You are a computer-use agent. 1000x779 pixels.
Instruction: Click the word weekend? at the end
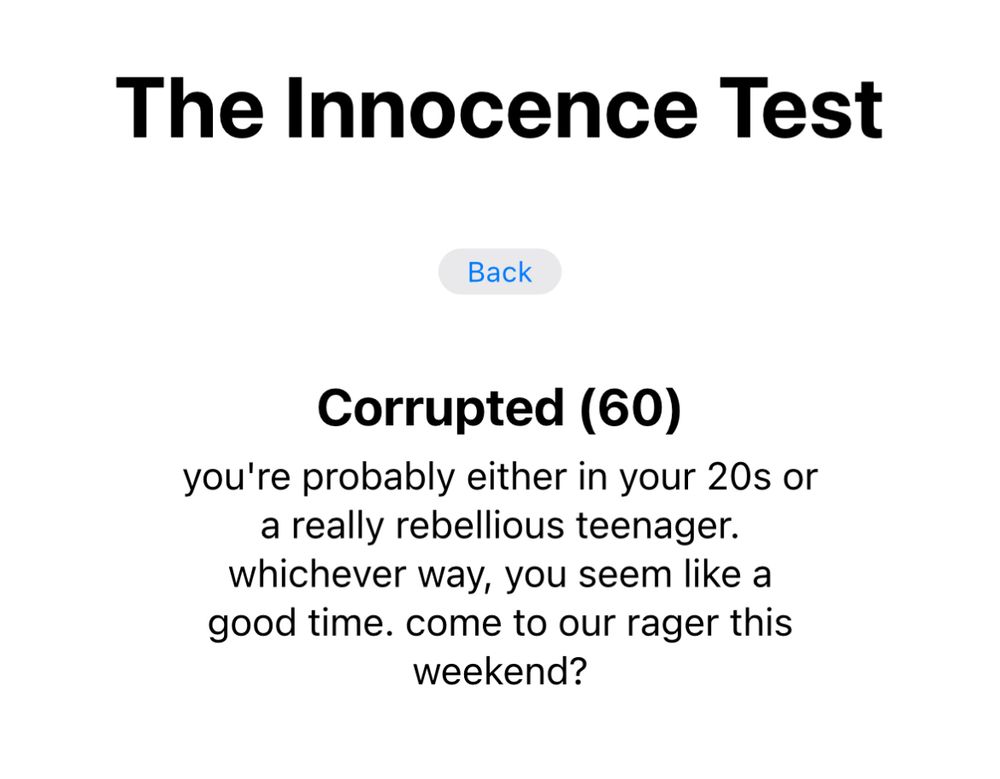[499, 671]
